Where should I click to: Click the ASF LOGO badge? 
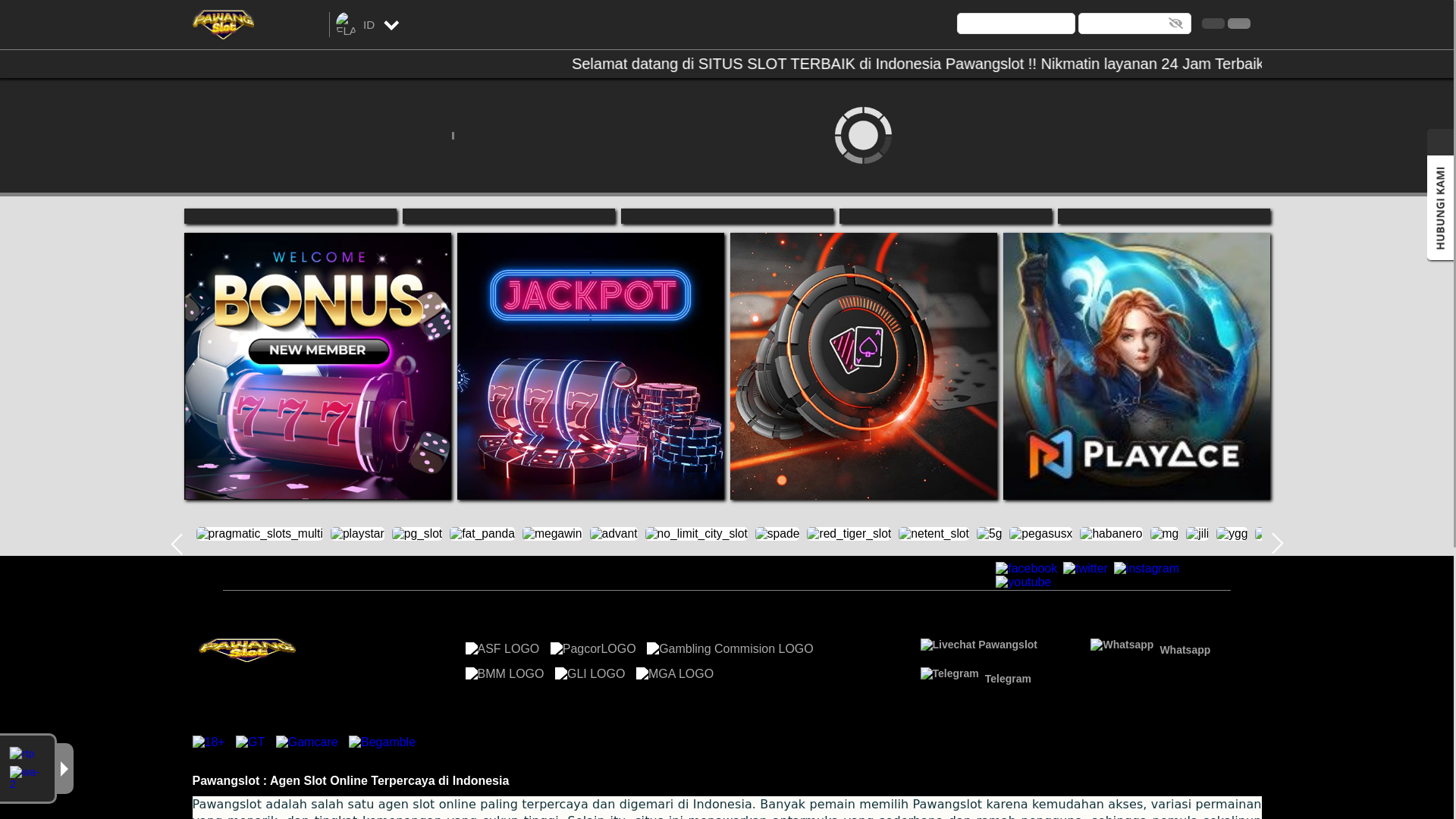click(502, 649)
